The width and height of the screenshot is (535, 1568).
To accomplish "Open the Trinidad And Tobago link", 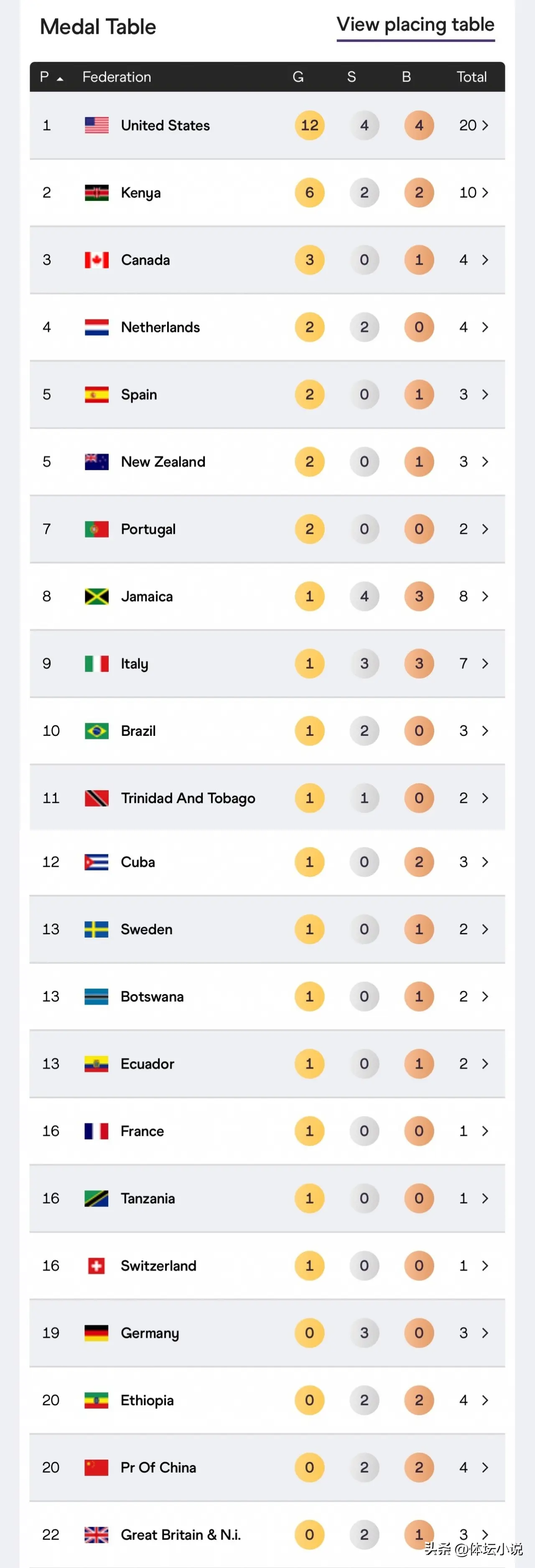I will tap(188, 798).
